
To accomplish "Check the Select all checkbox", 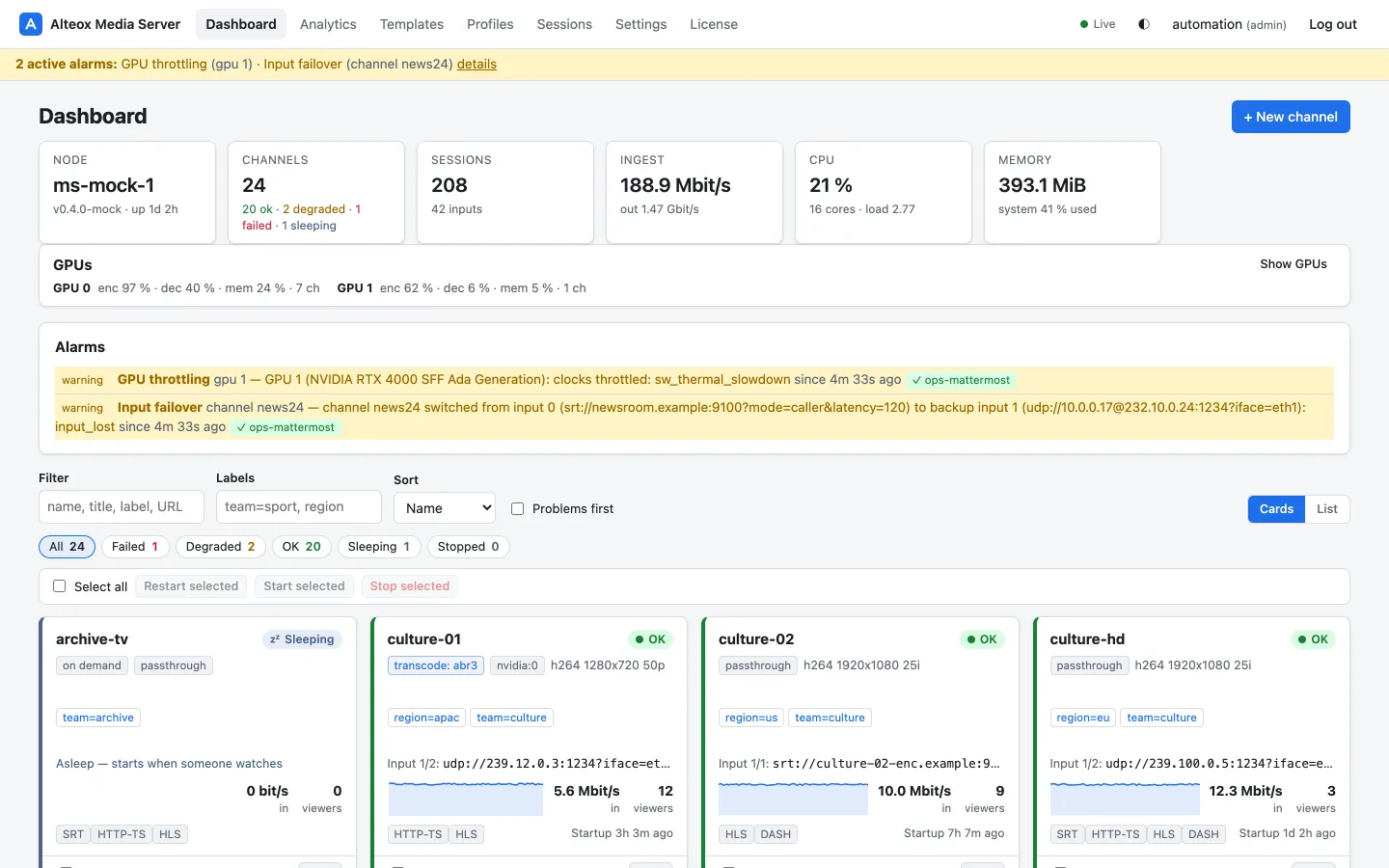I will (60, 586).
